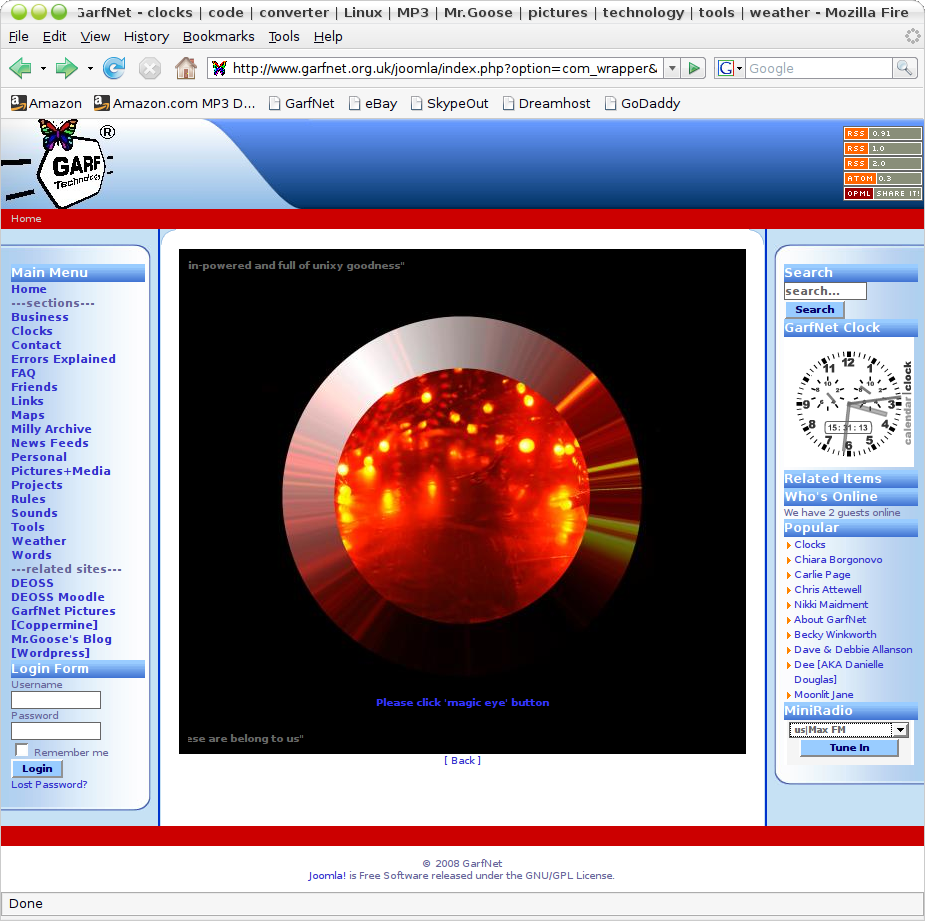The width and height of the screenshot is (925, 921).
Task: Open the History menu
Action: click(x=146, y=37)
